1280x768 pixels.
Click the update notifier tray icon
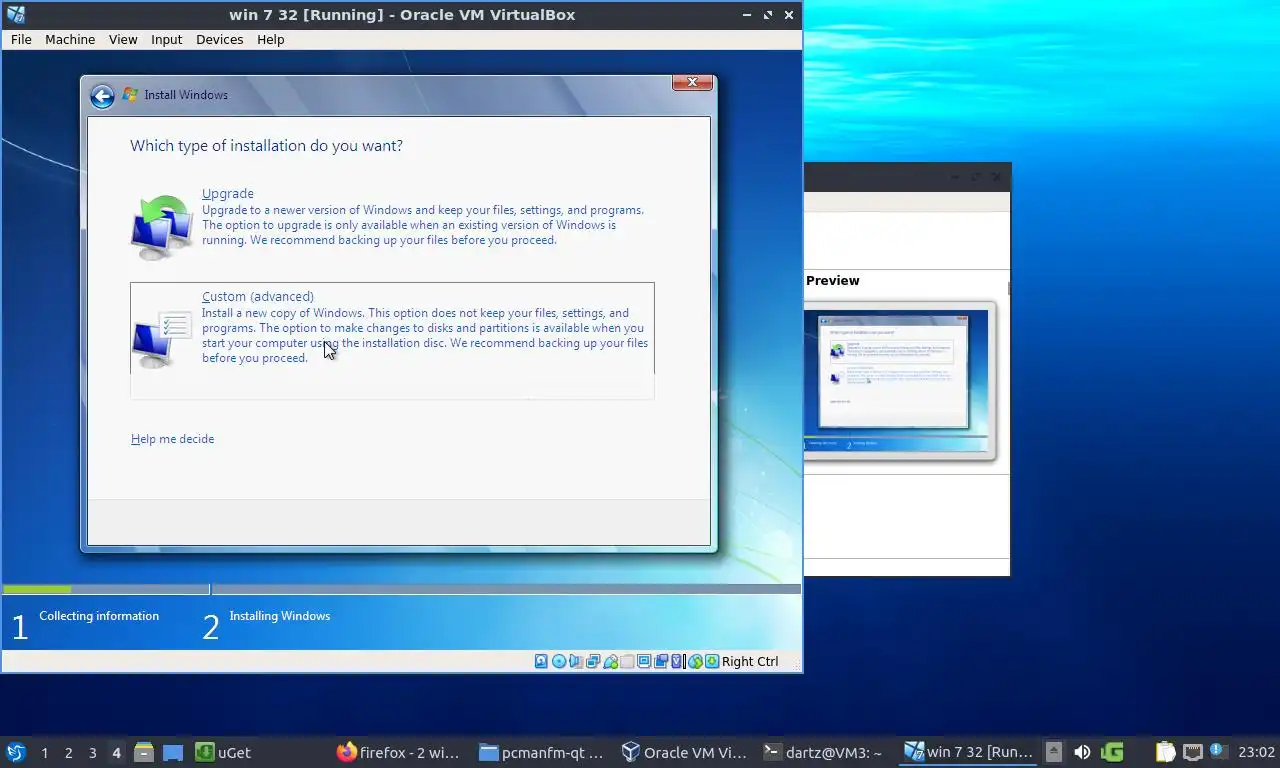pos(1218,750)
